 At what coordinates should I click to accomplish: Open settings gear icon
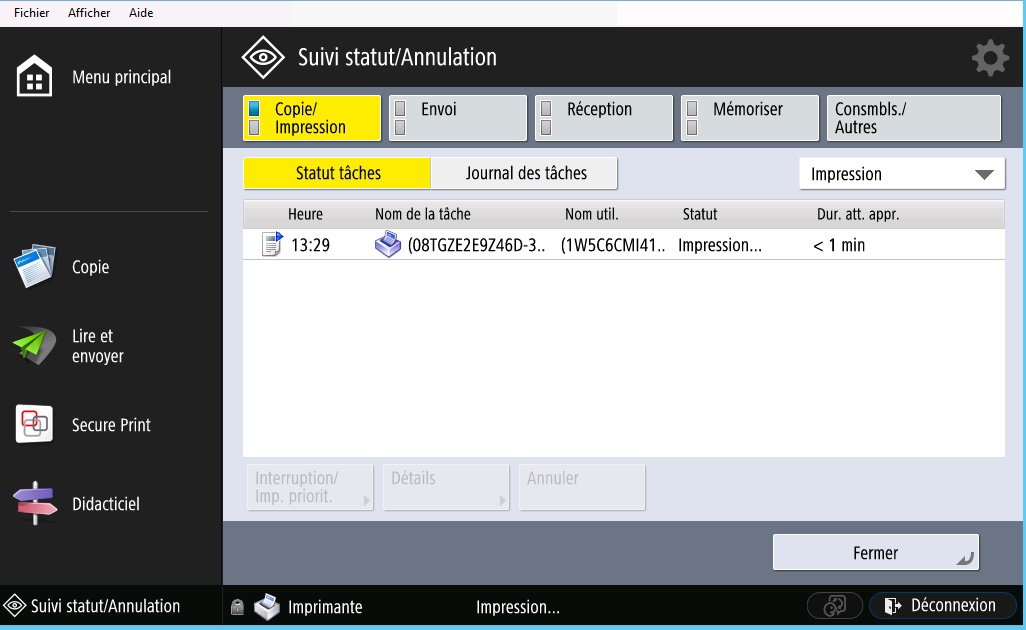pos(989,58)
